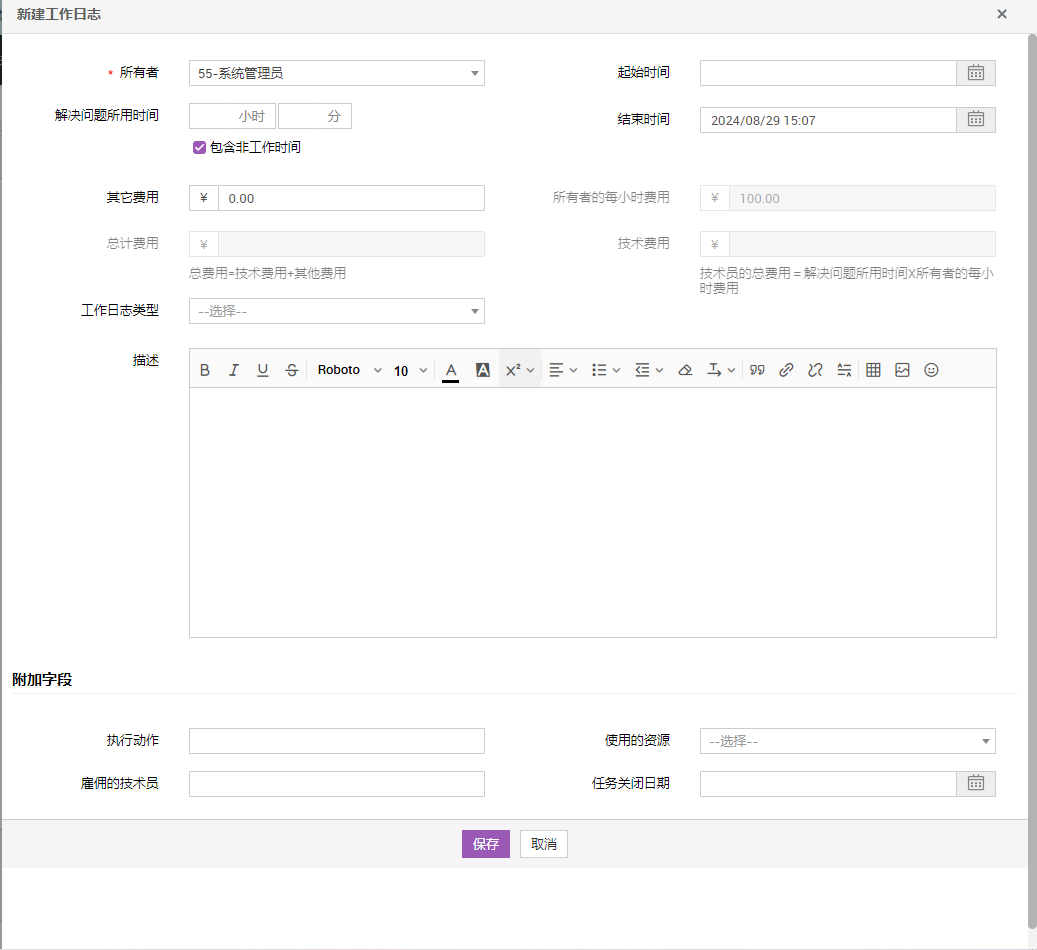Click the eraser clear formatting icon
Image resolution: width=1037 pixels, height=950 pixels.
pos(685,370)
